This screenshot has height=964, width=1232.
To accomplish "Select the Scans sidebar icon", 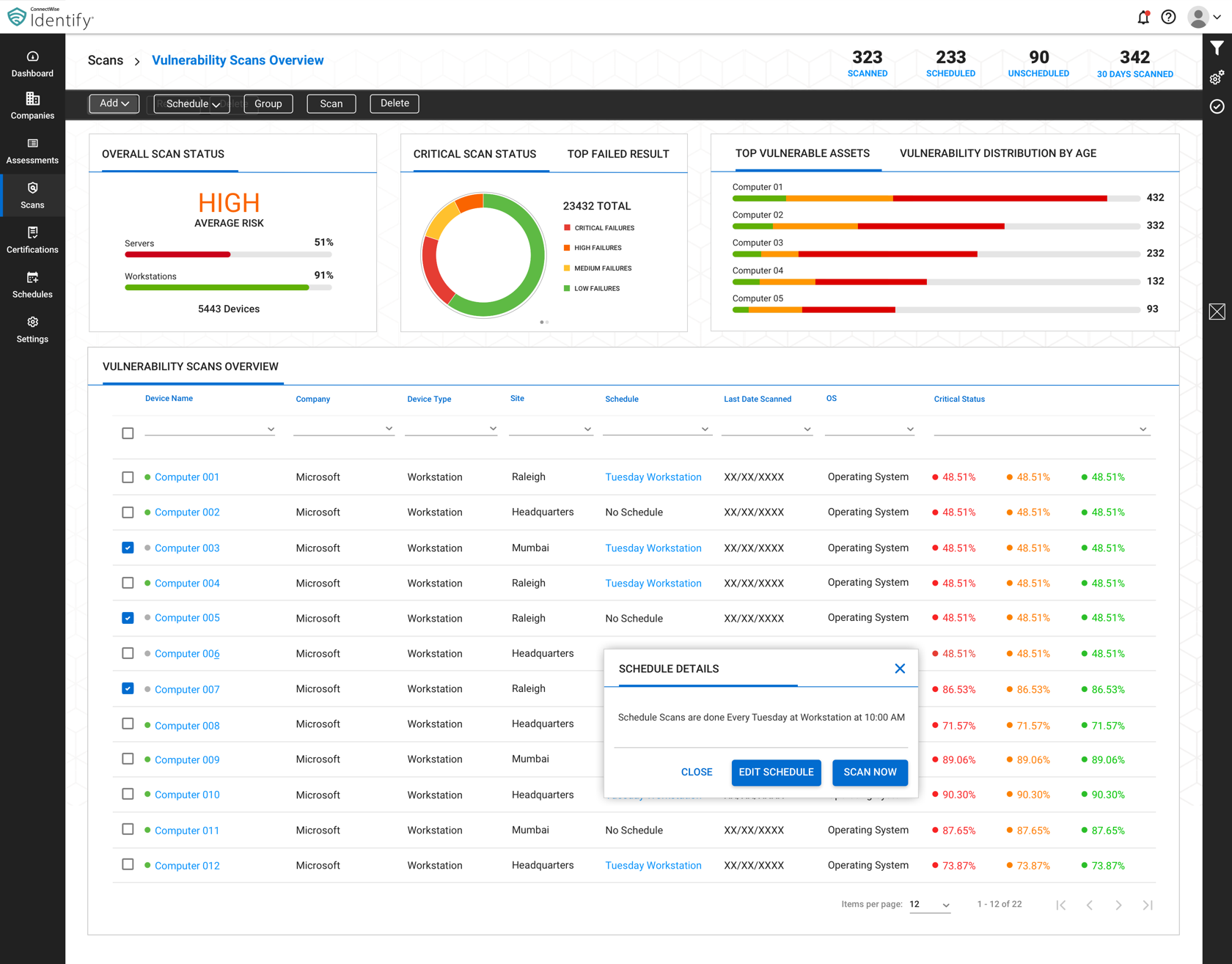I will (32, 188).
